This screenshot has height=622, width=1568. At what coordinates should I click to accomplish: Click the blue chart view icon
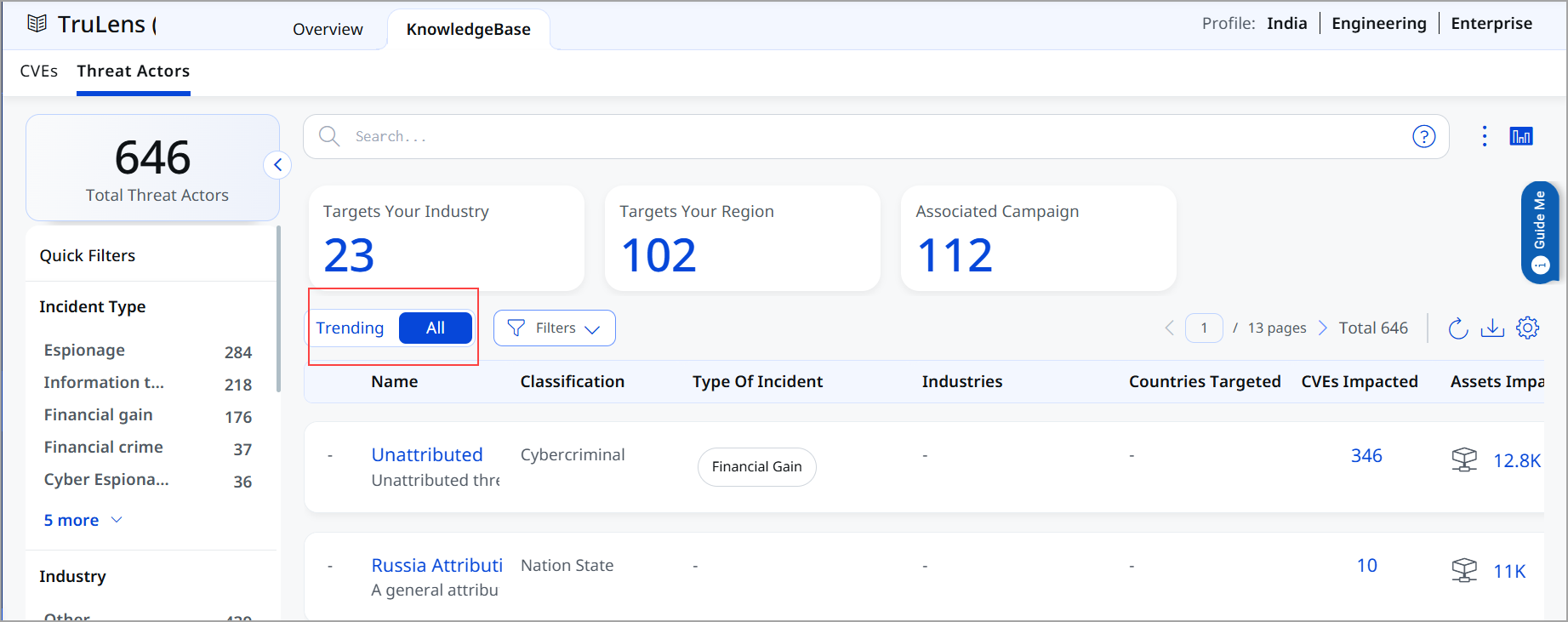(x=1521, y=136)
